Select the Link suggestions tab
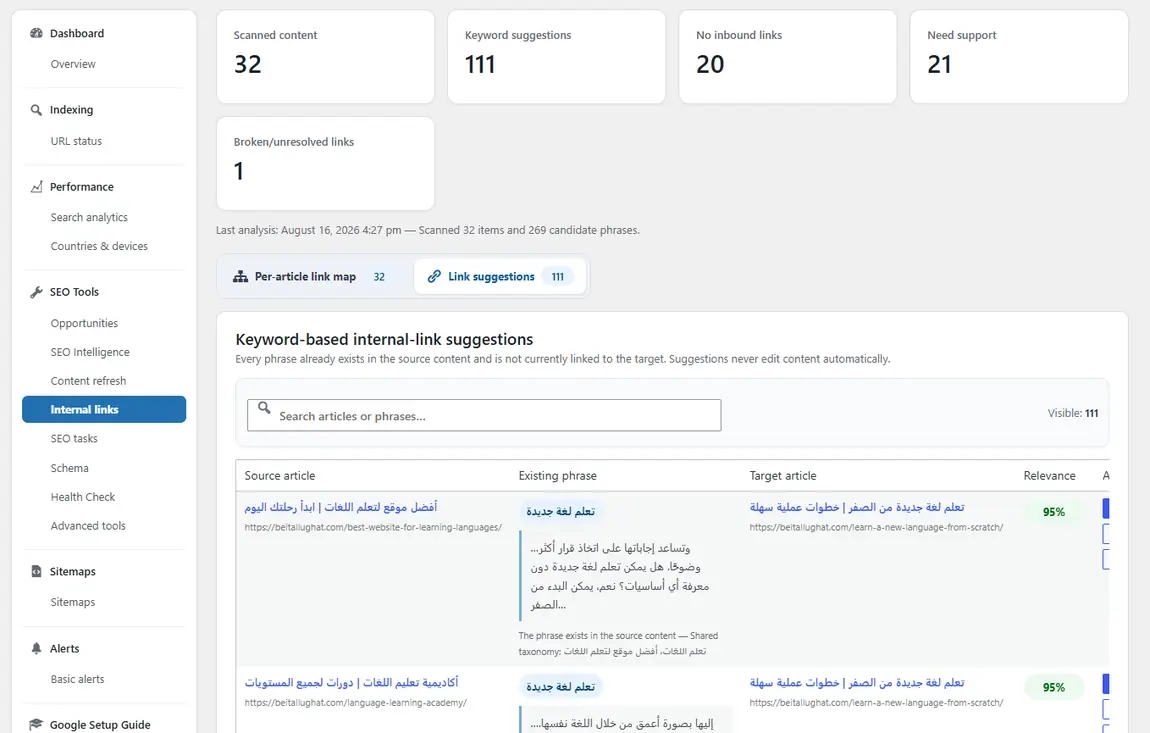Image resolution: width=1150 pixels, height=733 pixels. pos(499,277)
